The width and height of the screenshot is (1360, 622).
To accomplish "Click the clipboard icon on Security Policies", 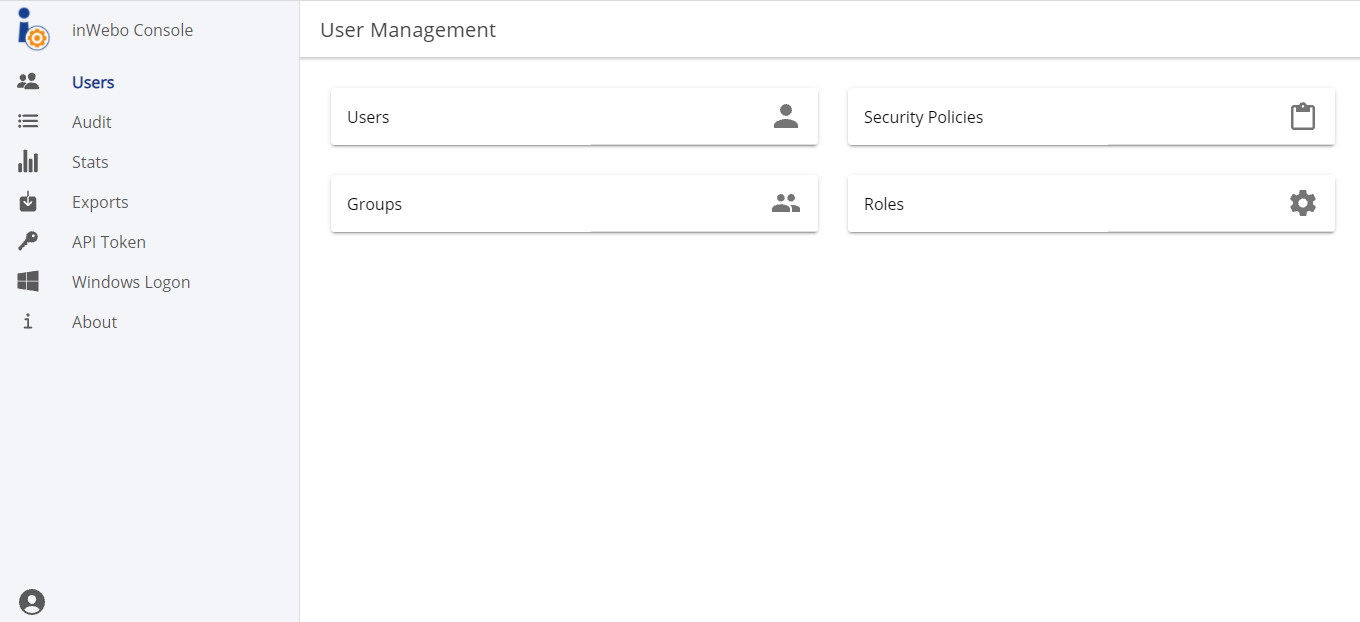I will pyautogui.click(x=1302, y=117).
